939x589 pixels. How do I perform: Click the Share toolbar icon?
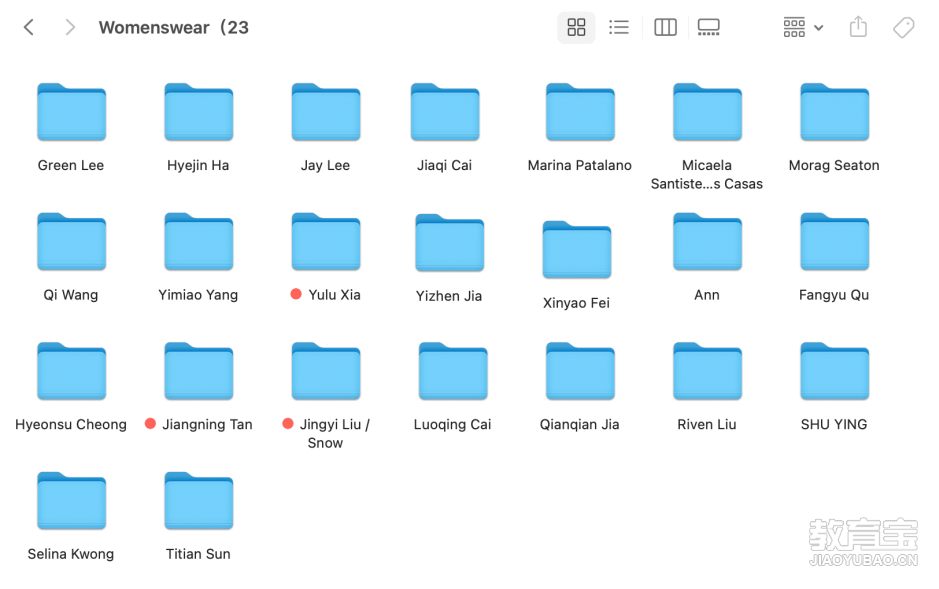coord(858,26)
